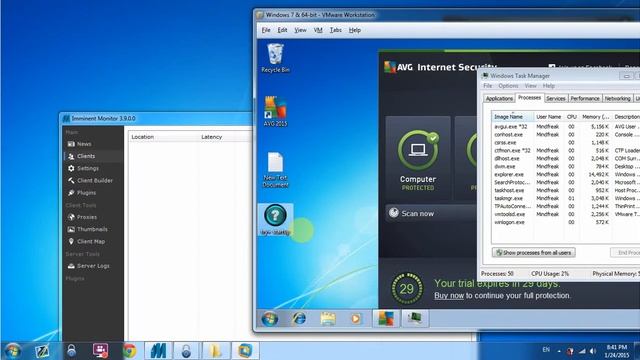Launch Google Chrome from host taskbar
The image size is (640, 360).
pyautogui.click(x=129, y=351)
